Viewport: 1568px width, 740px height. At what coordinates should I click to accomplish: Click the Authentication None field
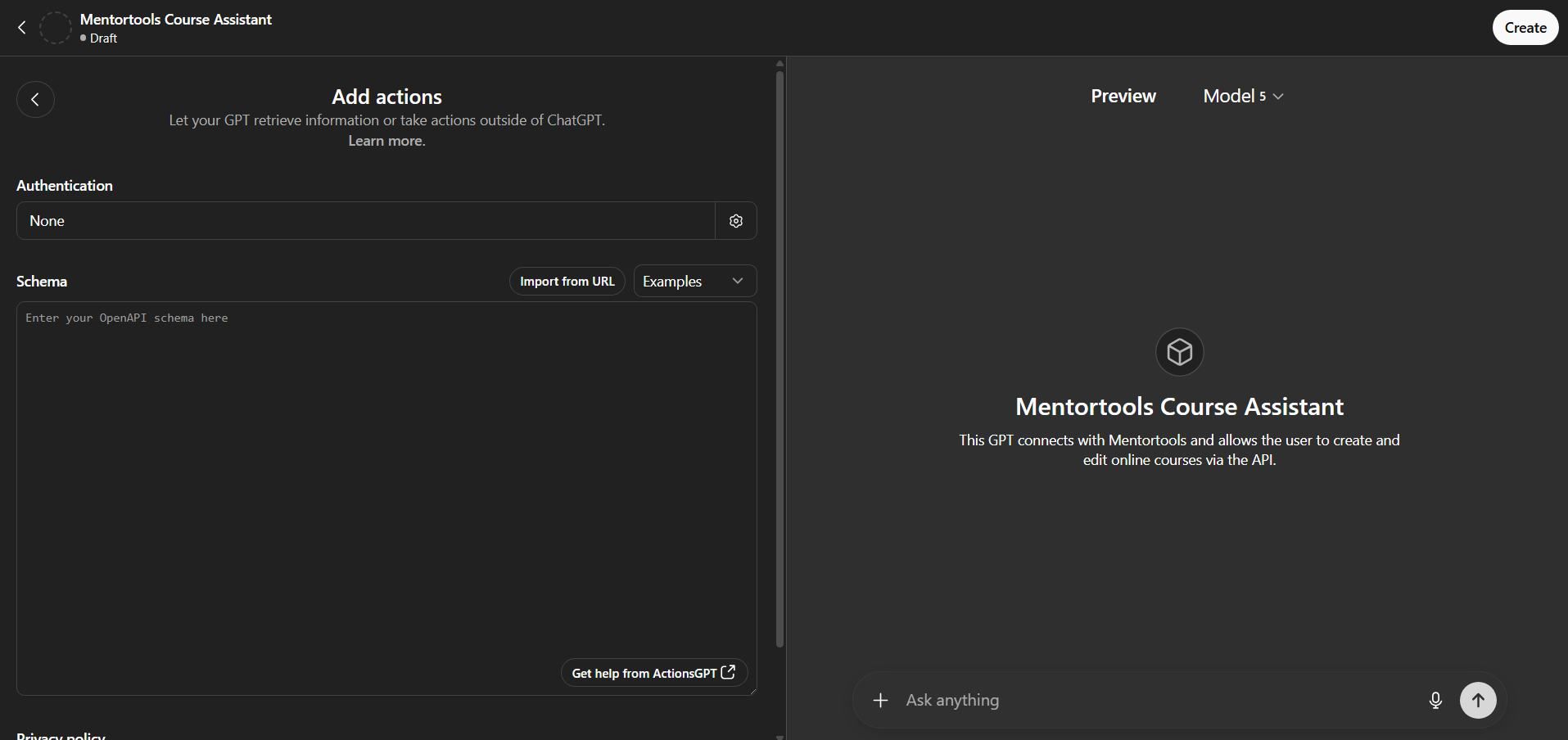(x=366, y=221)
